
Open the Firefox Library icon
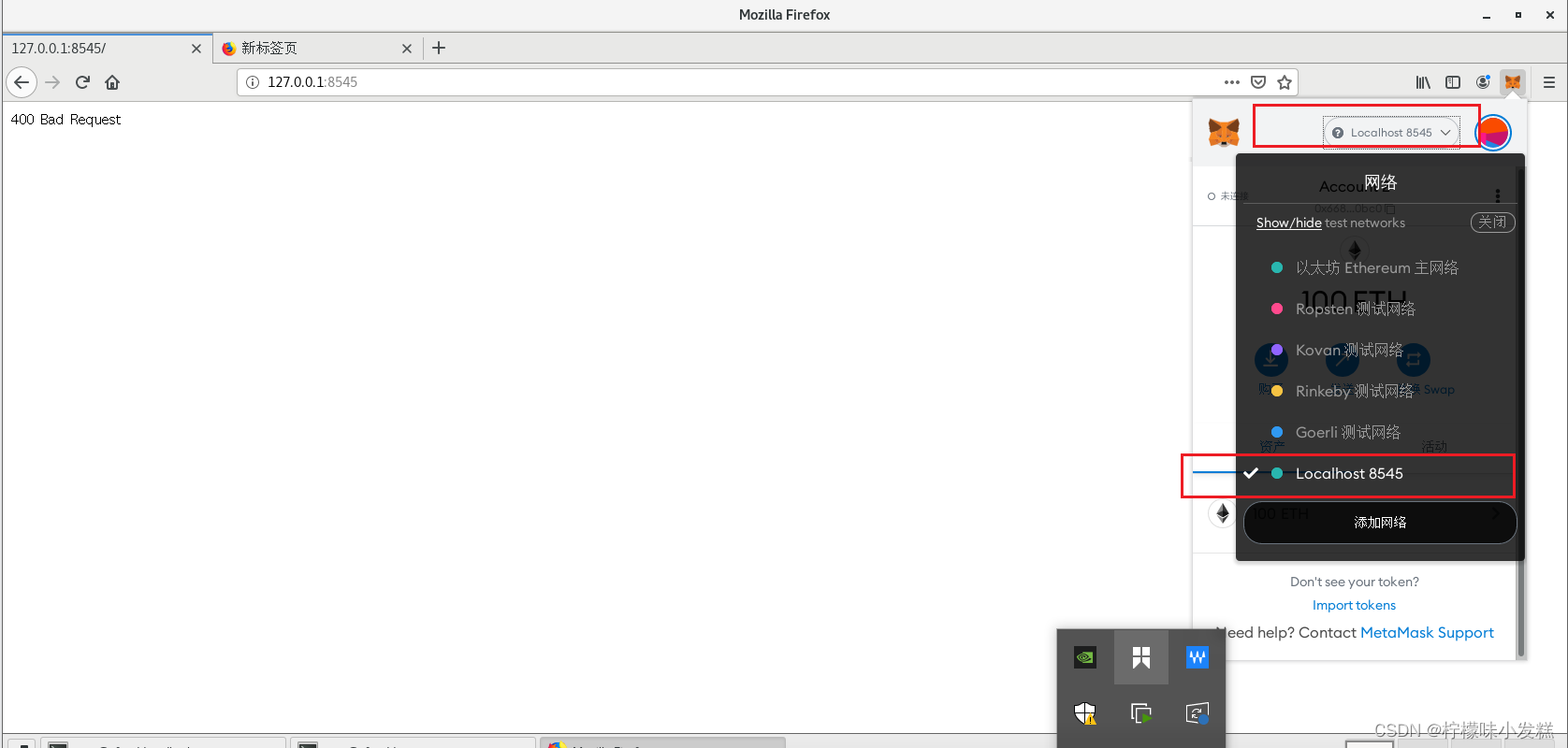click(x=1423, y=82)
